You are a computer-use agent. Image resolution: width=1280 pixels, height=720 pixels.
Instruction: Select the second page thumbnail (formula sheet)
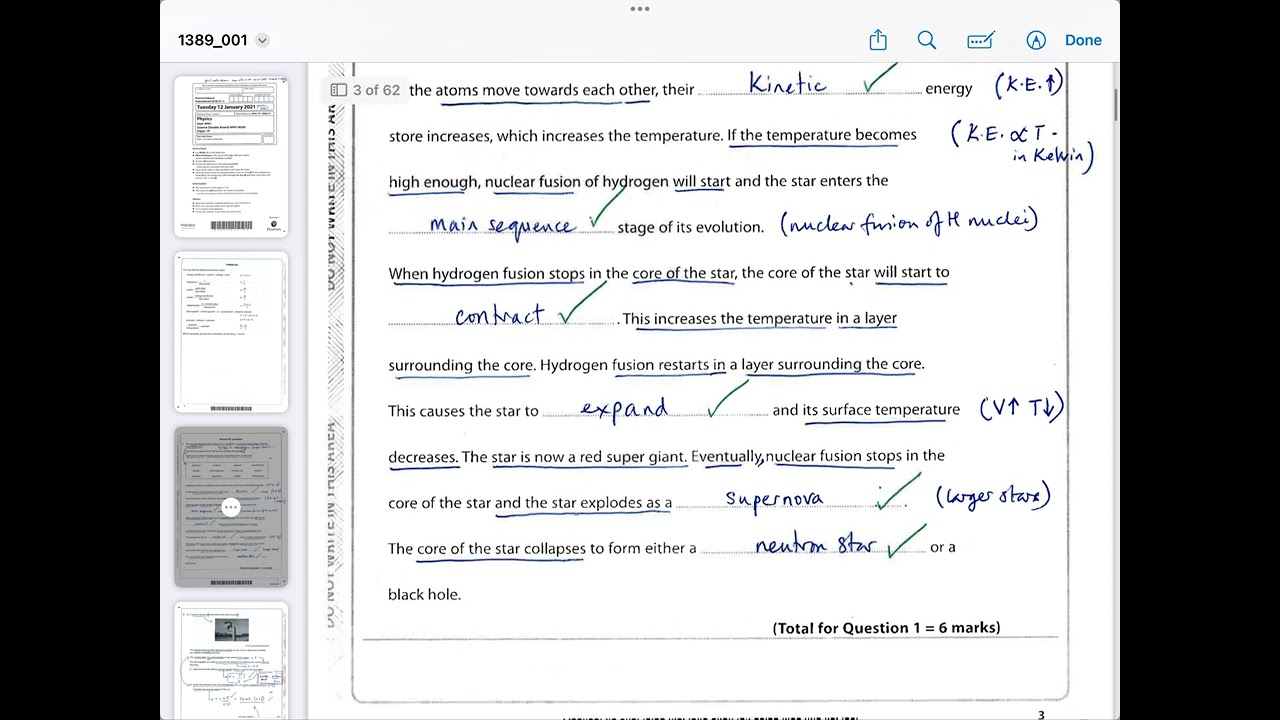pyautogui.click(x=231, y=332)
